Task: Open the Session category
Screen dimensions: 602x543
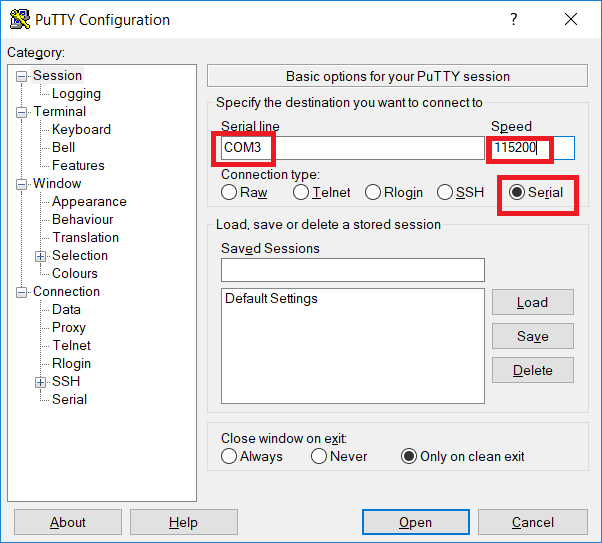Action: click(57, 76)
